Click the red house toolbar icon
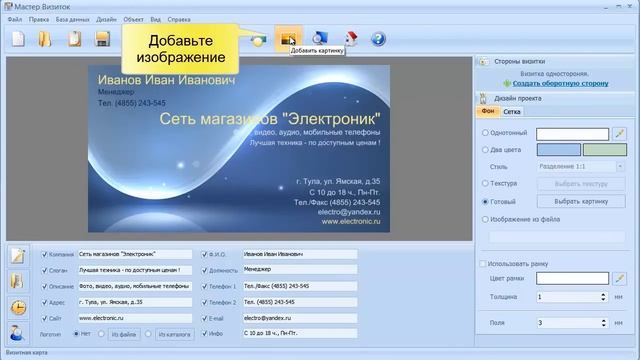 coord(351,39)
